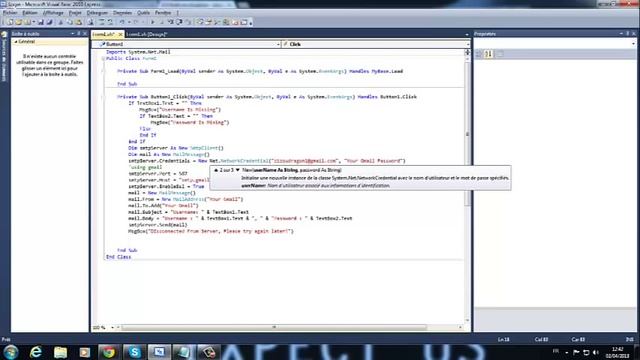Open Google Chrome from the taskbar
Image resolution: width=640 pixels, height=360 pixels.
coord(109,352)
